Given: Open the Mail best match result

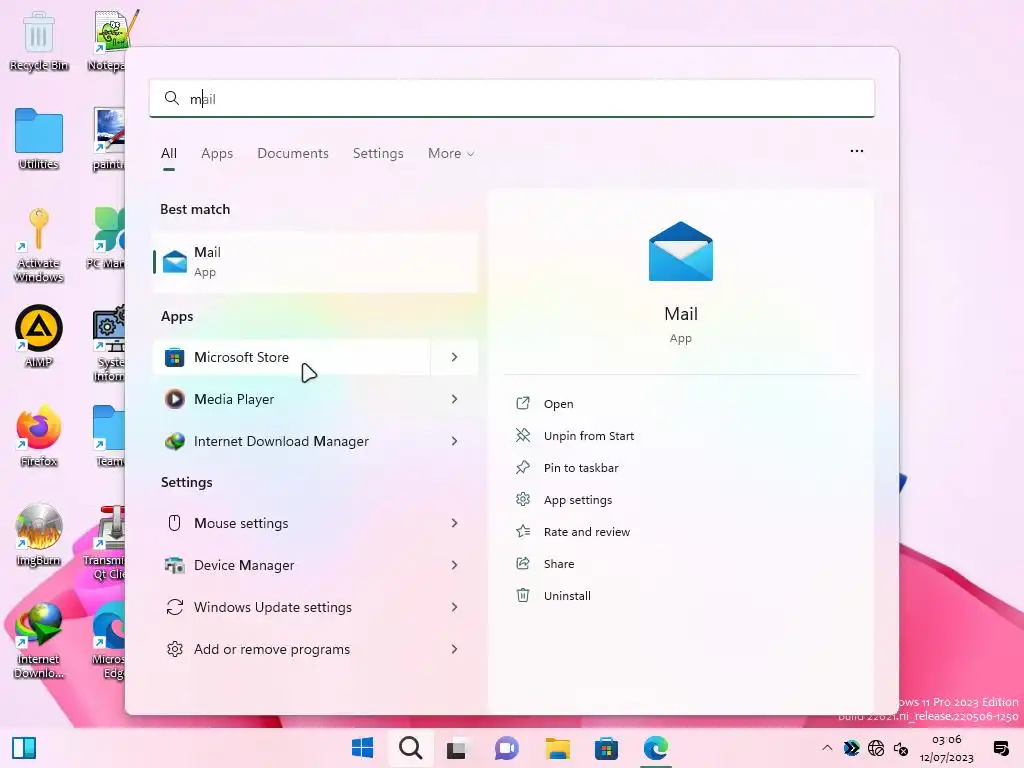Looking at the screenshot, I should [x=316, y=262].
